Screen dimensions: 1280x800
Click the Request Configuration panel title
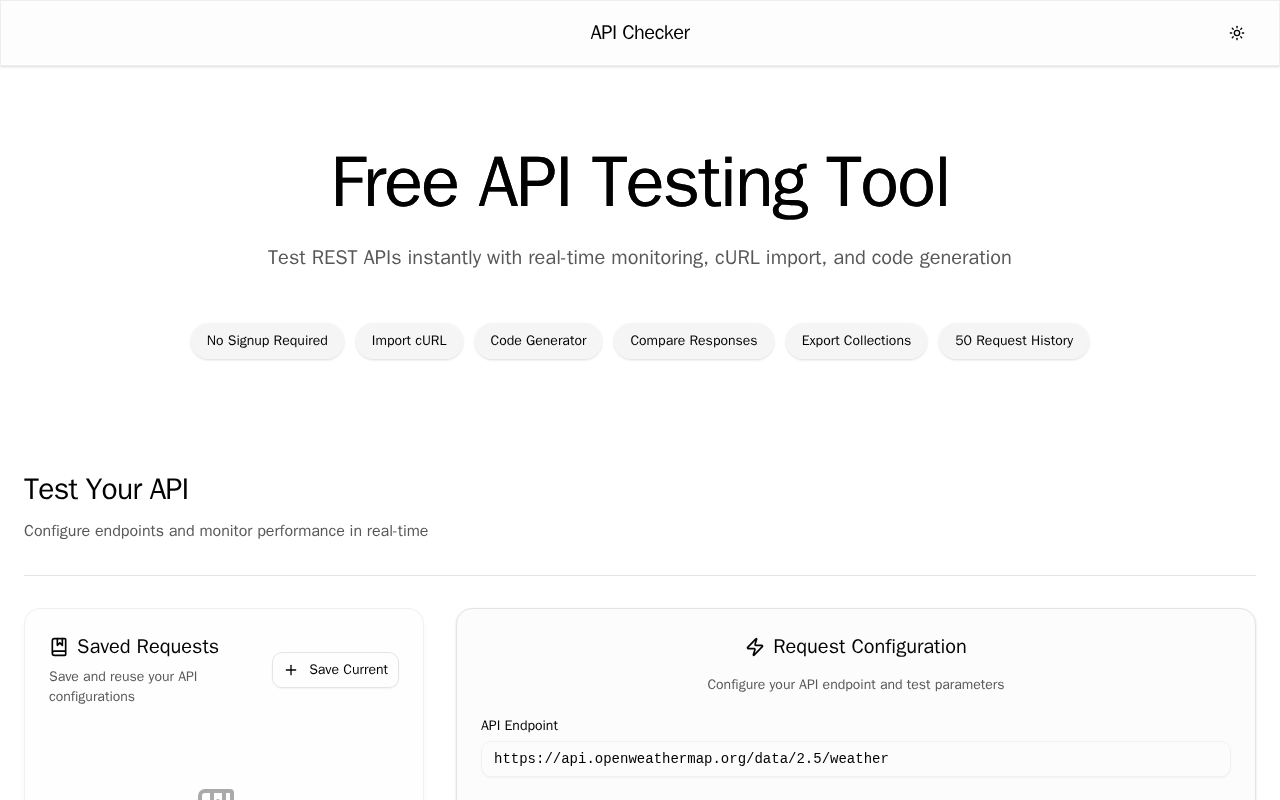pyautogui.click(x=869, y=647)
